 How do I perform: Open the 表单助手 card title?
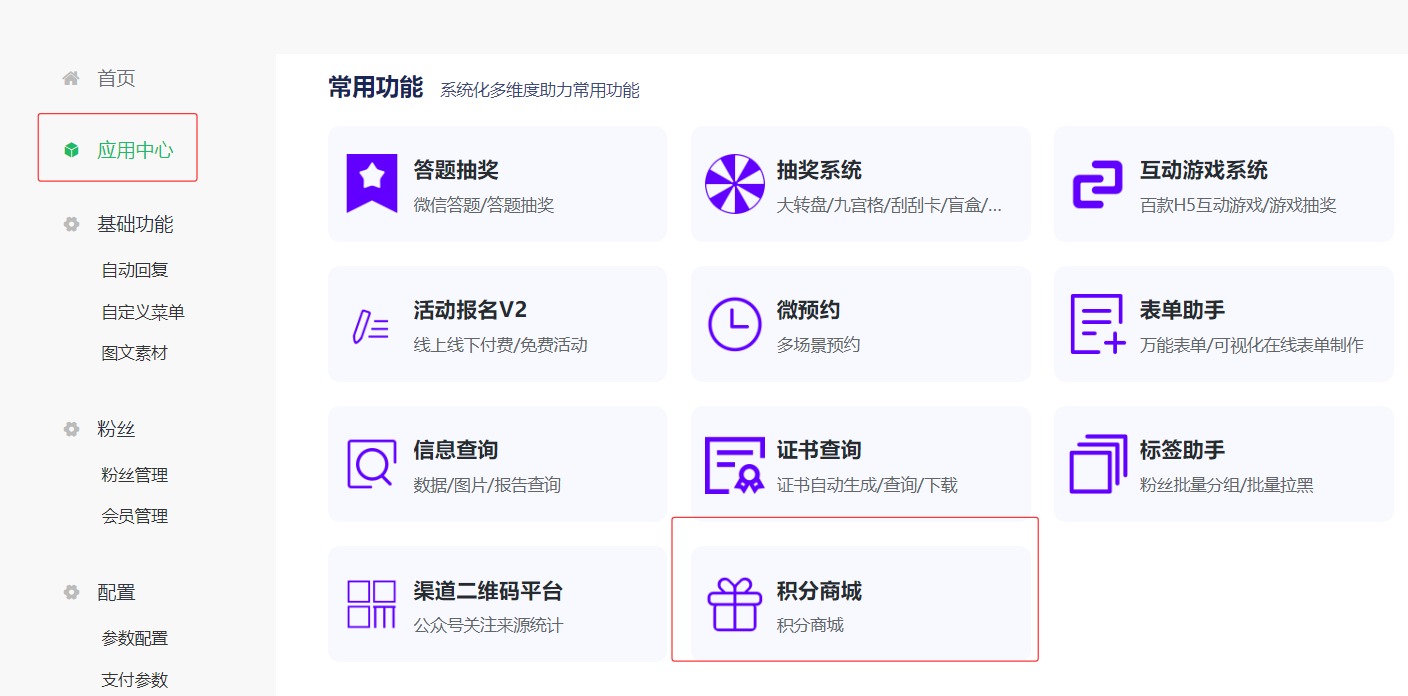click(1182, 310)
